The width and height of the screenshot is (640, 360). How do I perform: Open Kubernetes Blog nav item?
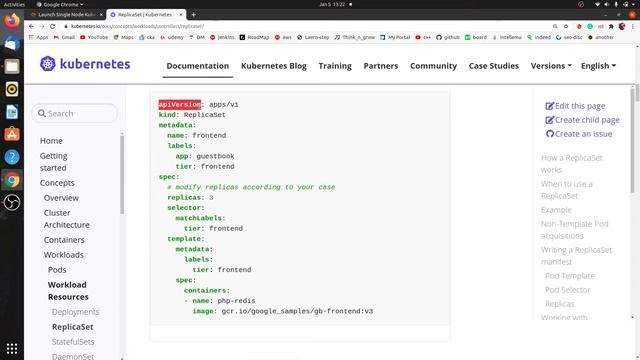click(273, 66)
